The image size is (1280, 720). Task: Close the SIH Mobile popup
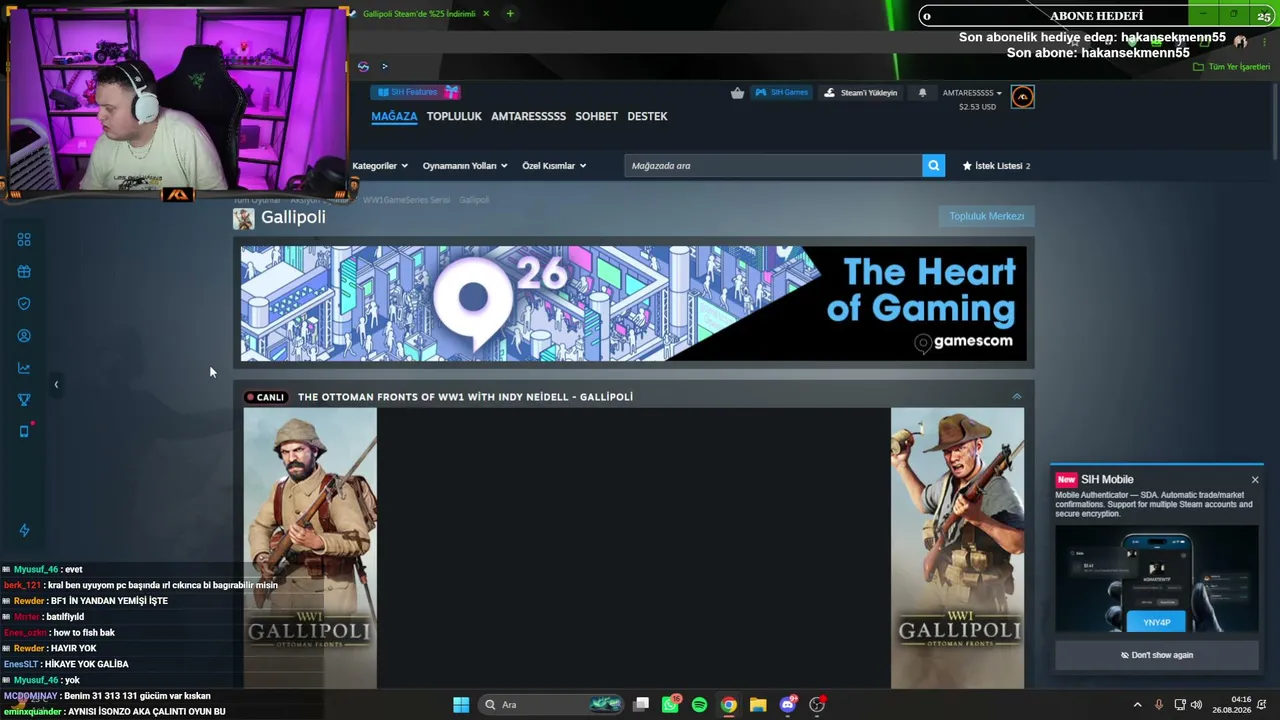tap(1255, 480)
